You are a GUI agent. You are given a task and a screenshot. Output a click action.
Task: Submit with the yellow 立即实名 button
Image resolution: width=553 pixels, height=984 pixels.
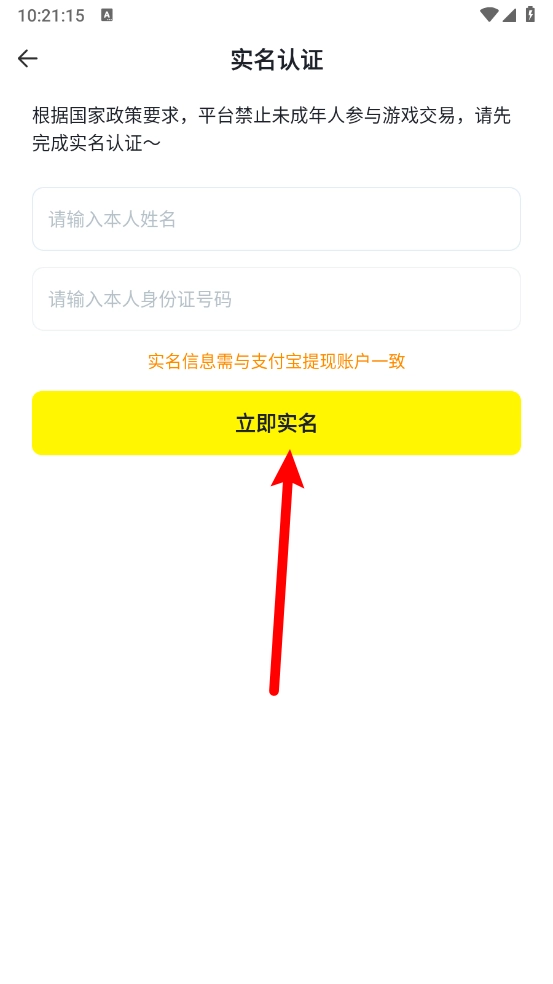tap(276, 423)
